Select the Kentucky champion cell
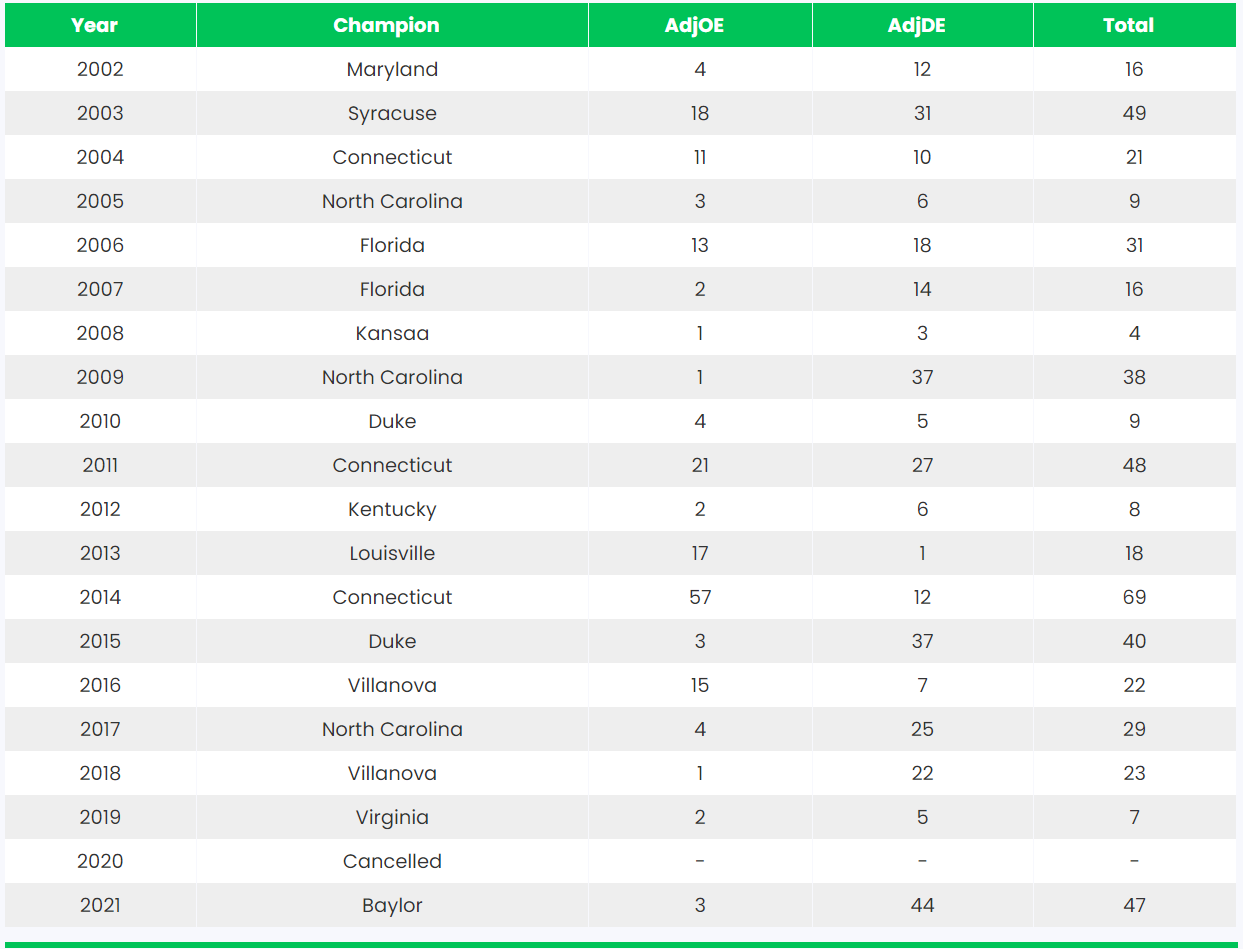This screenshot has height=949, width=1243. pos(392,509)
